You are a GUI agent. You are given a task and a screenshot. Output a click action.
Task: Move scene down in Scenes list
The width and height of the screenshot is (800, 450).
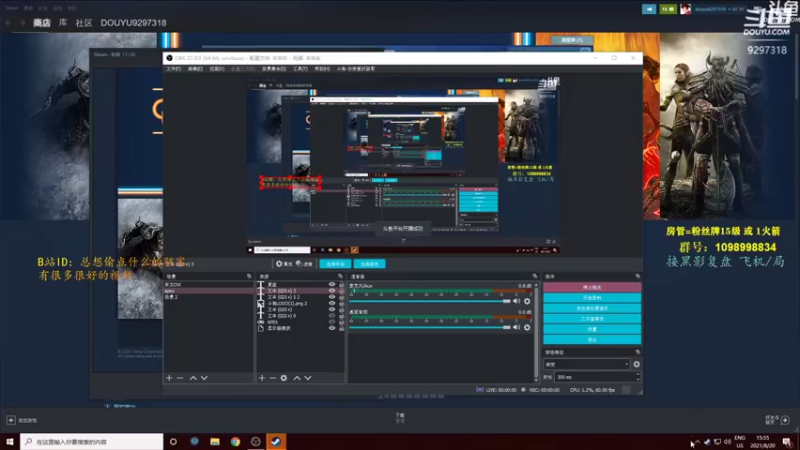(x=204, y=378)
